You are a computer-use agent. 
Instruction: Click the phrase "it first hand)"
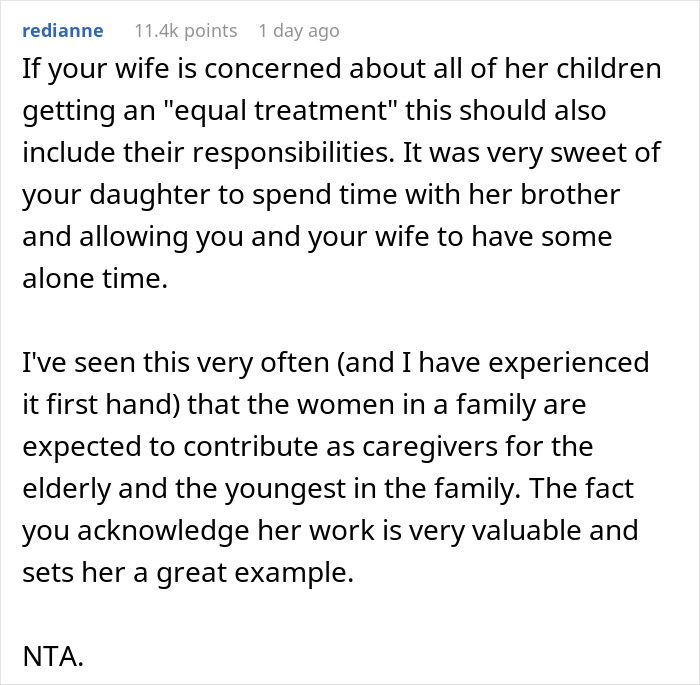click(101, 404)
